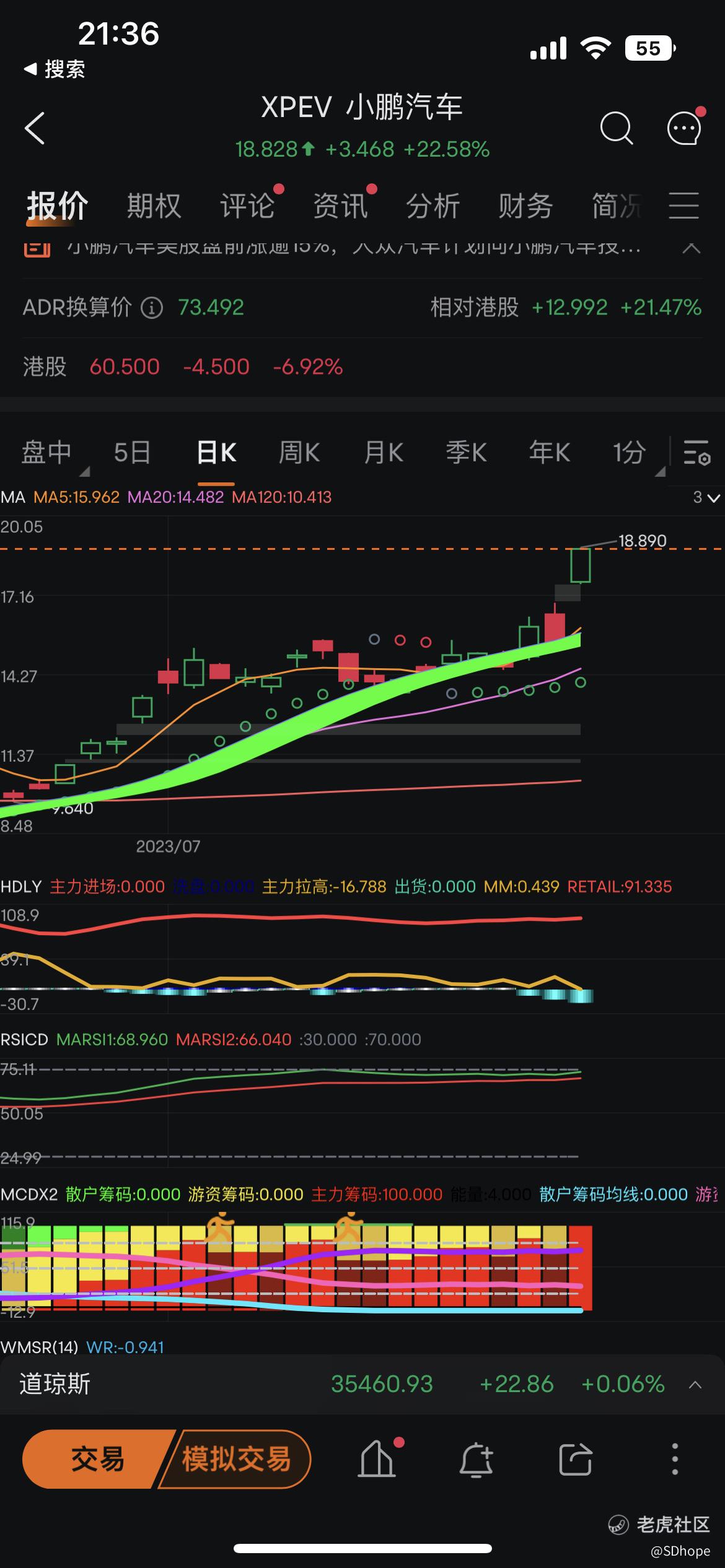Tap the RETAIL:91.335 reading
The width and height of the screenshot is (725, 1568).
(x=620, y=887)
